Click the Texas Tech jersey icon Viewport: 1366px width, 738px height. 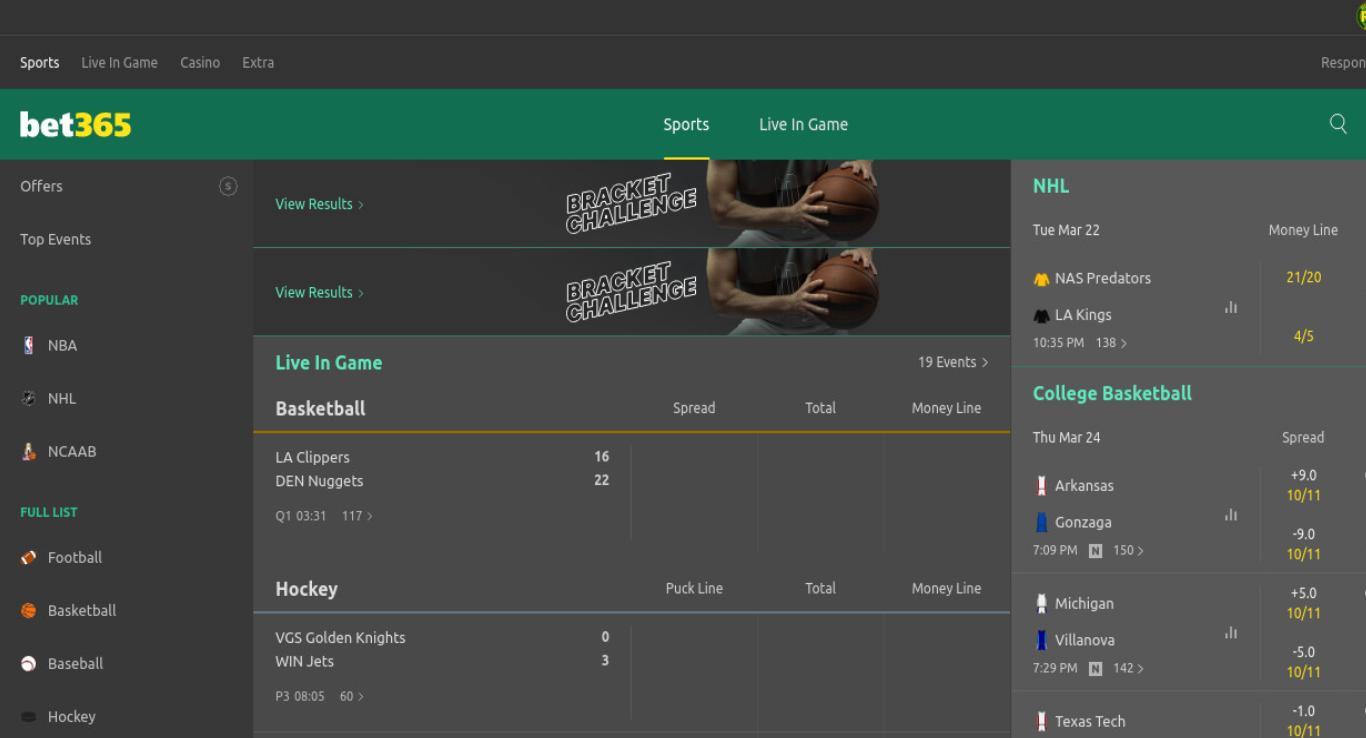[1041, 721]
